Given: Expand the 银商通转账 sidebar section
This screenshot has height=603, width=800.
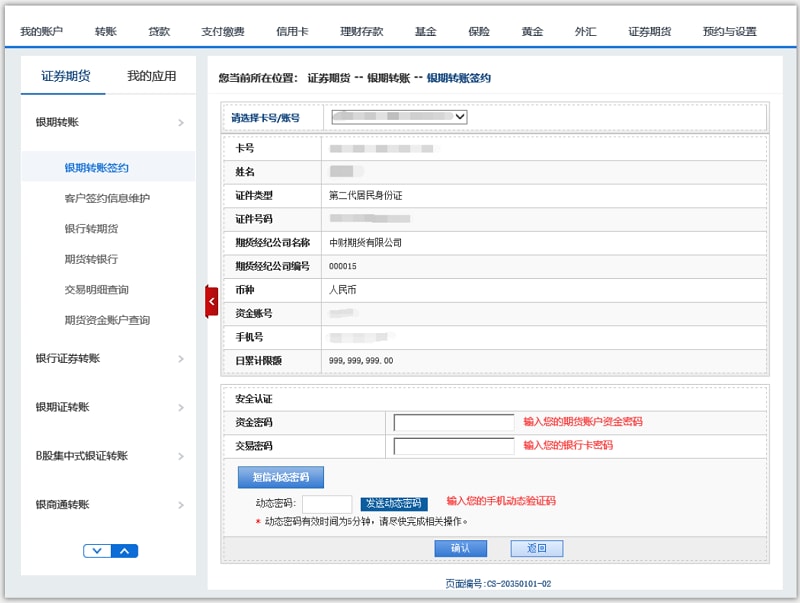Looking at the screenshot, I should pos(180,505).
